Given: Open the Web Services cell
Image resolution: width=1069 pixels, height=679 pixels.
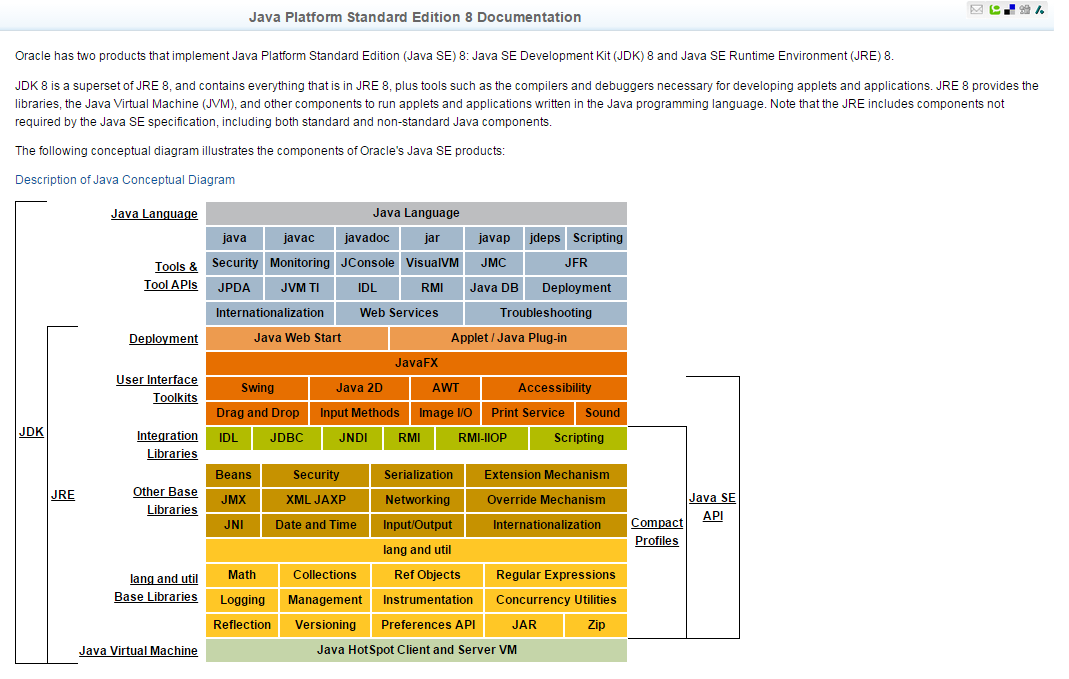Looking at the screenshot, I should [400, 313].
